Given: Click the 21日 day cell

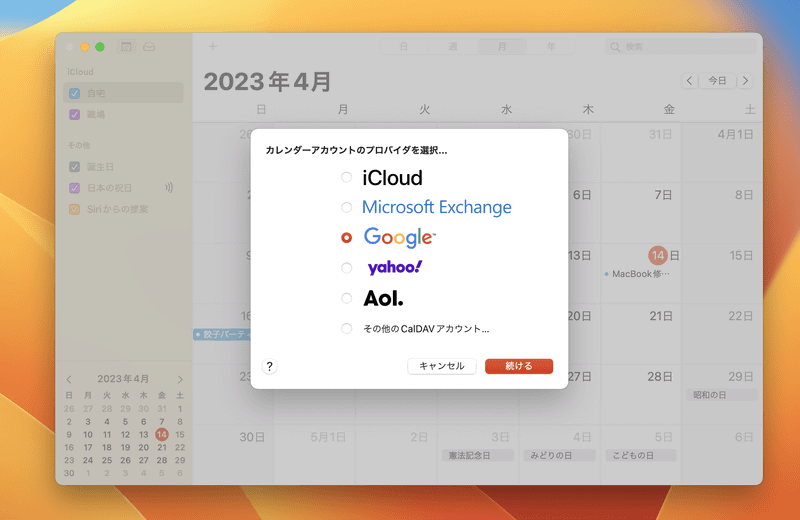Looking at the screenshot, I should [x=641, y=334].
